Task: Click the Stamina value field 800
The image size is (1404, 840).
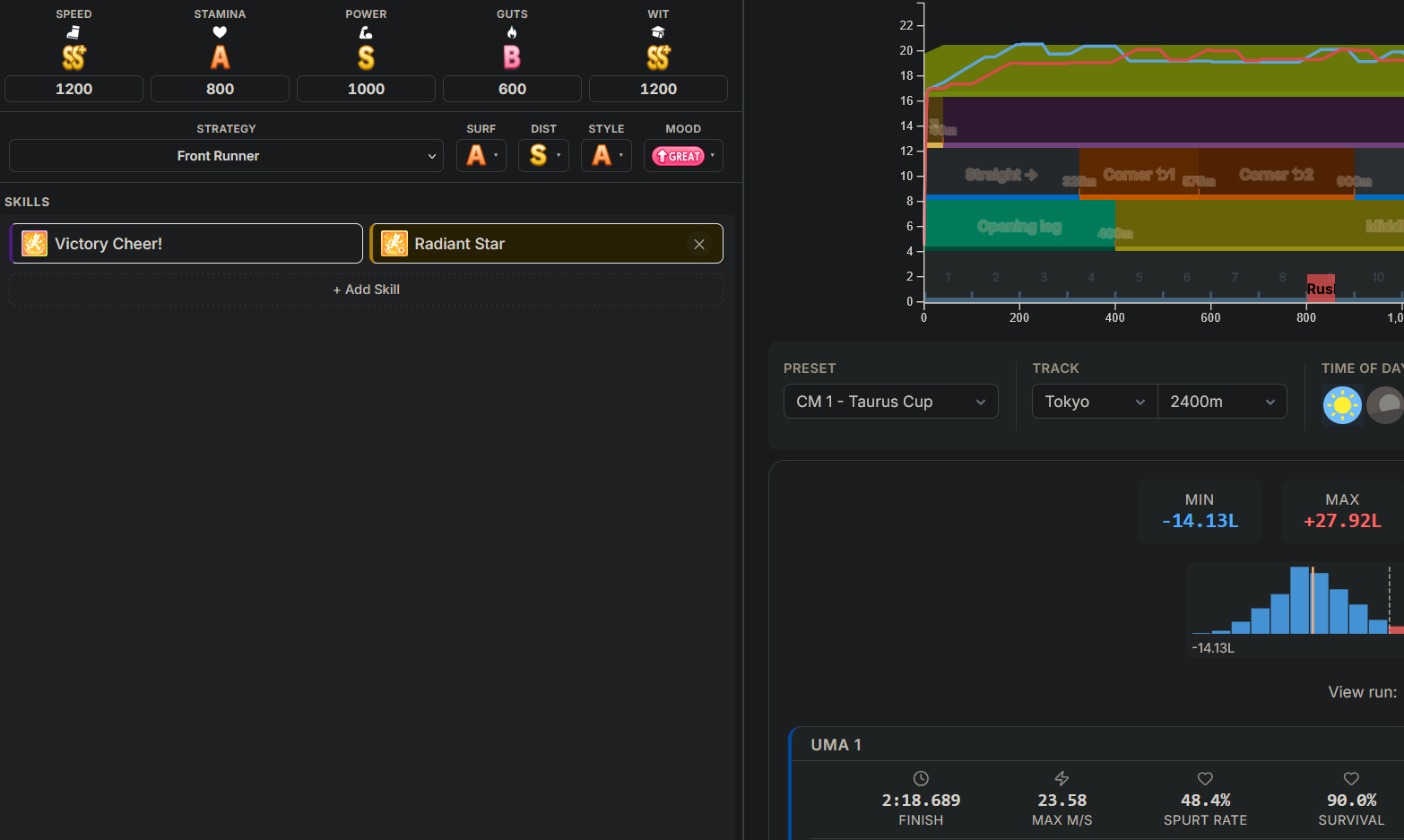Action: click(220, 89)
